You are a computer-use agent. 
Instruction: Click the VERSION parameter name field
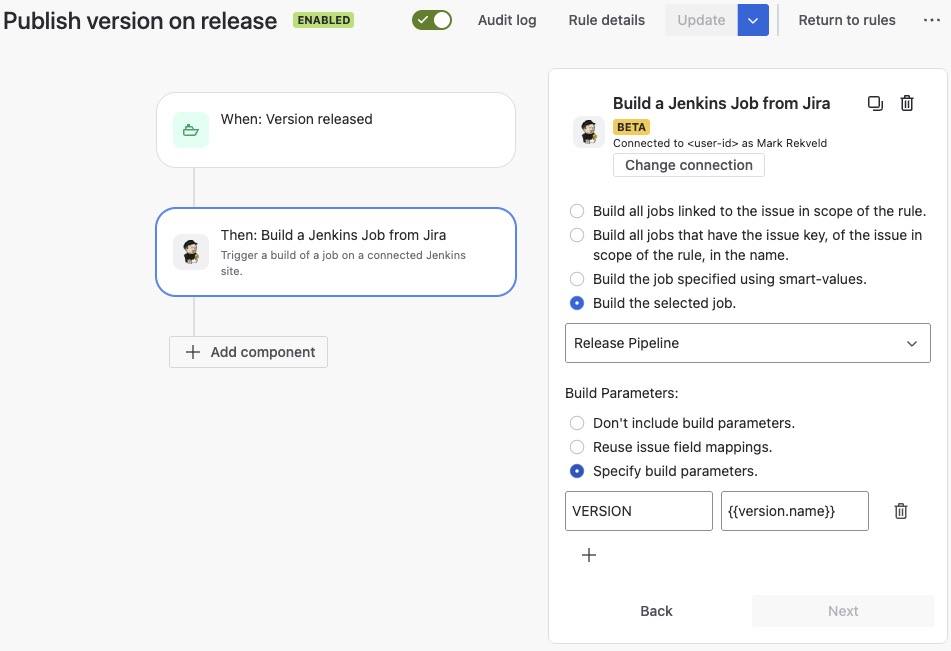click(x=639, y=511)
